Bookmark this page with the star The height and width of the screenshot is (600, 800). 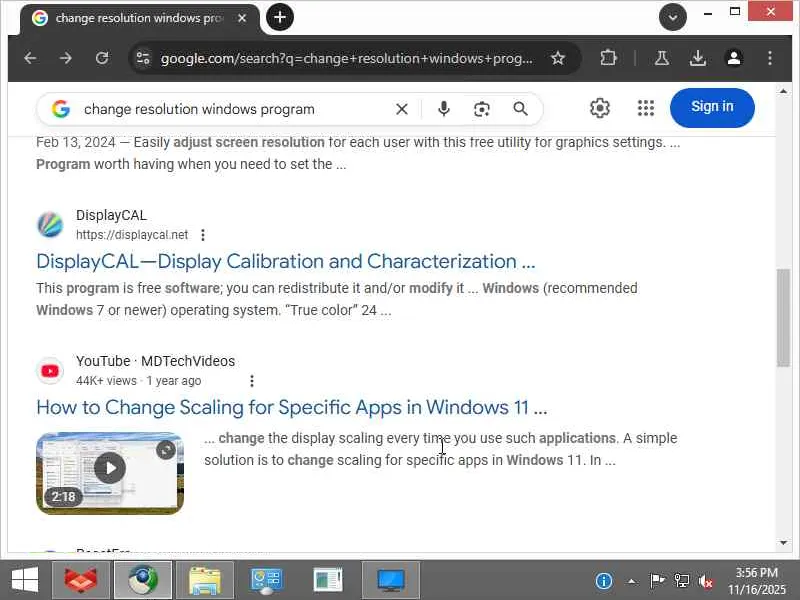click(558, 58)
